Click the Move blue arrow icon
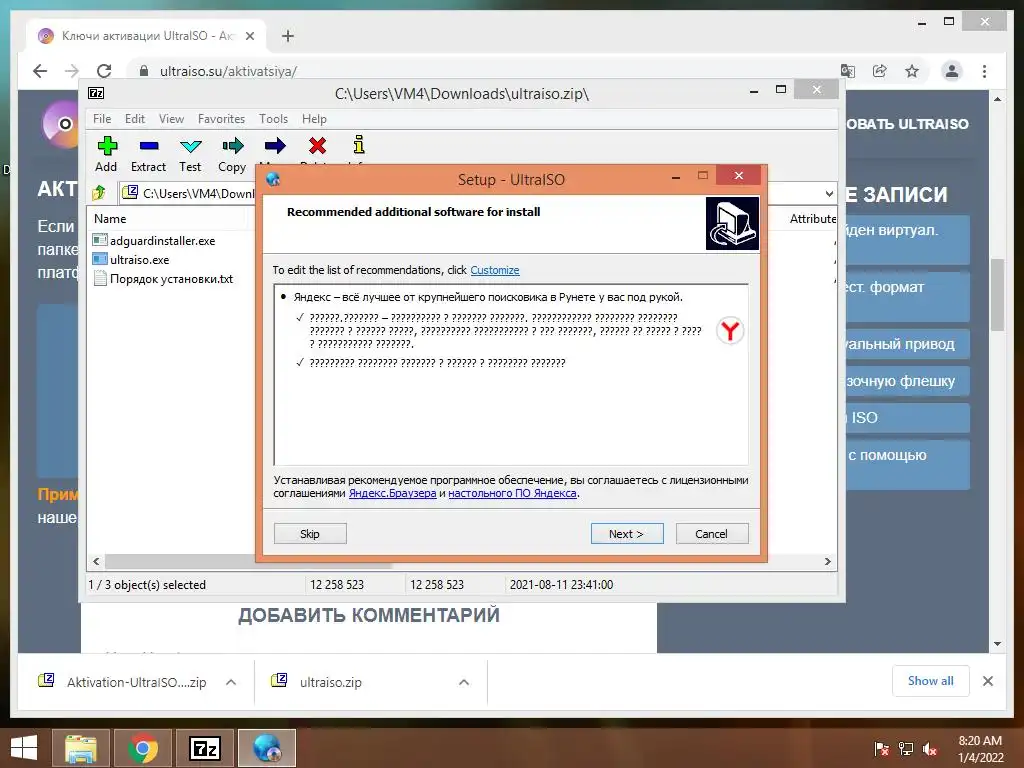Screen dimensions: 1024x768 (275, 146)
